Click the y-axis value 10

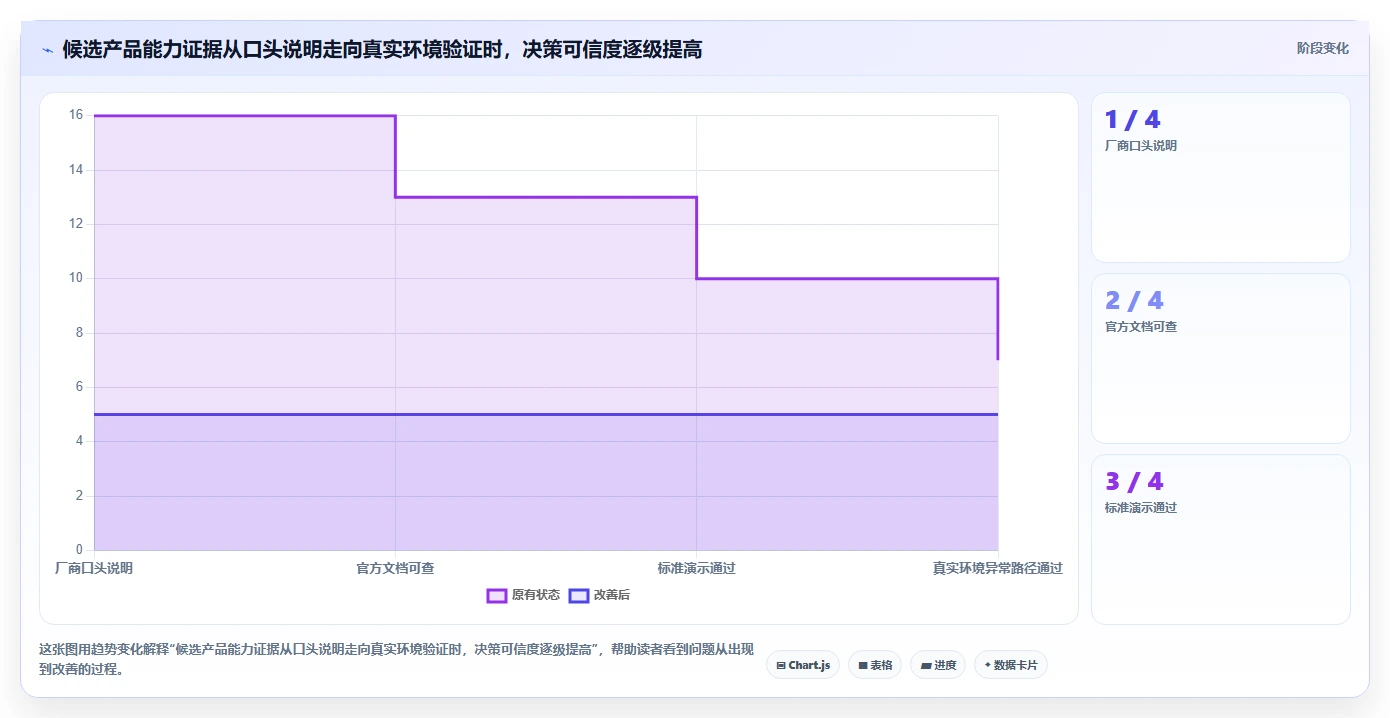pos(76,278)
